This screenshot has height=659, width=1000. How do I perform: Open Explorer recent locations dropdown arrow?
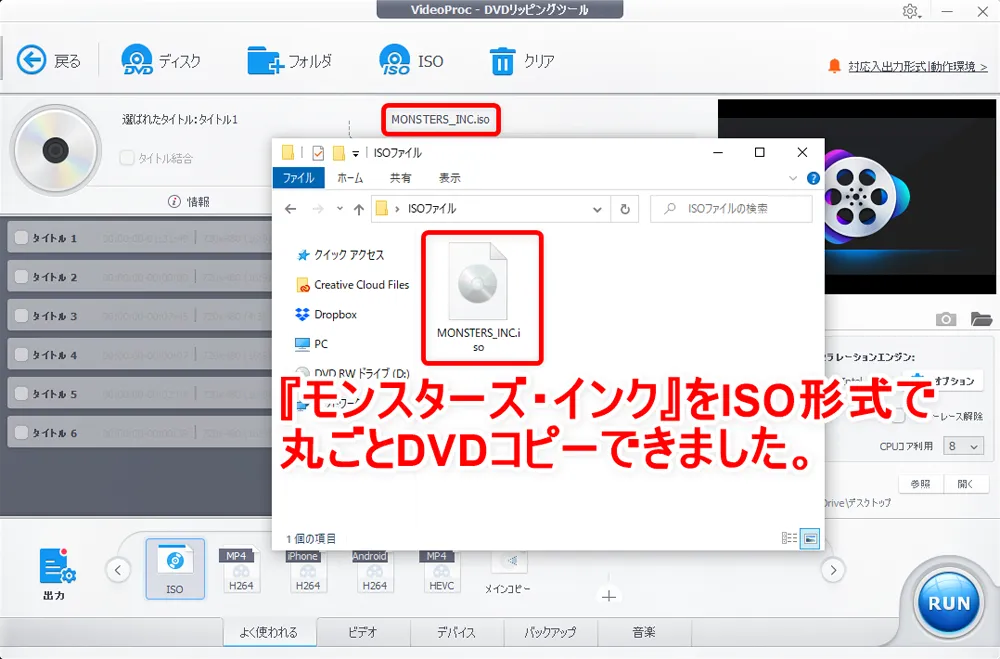(x=339, y=209)
